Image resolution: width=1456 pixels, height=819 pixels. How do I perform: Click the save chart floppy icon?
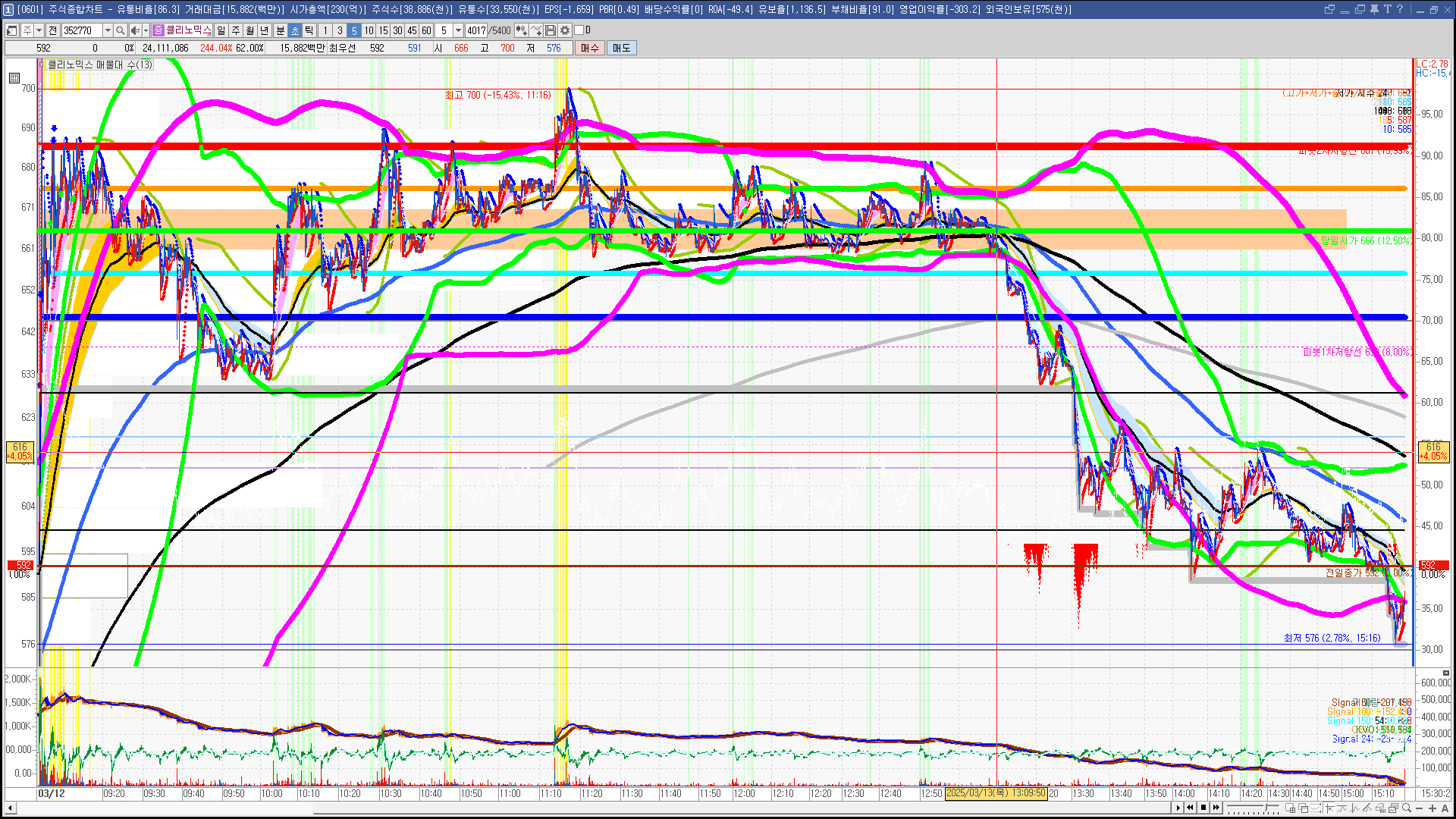[x=551, y=30]
